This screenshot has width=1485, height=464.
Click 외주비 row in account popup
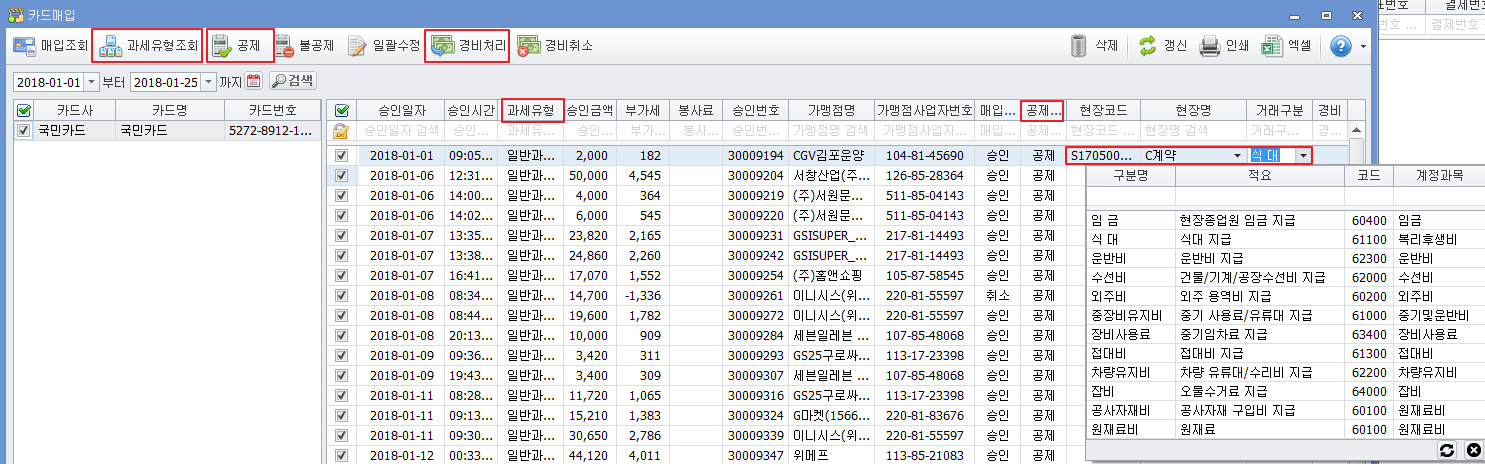[x=1285, y=296]
